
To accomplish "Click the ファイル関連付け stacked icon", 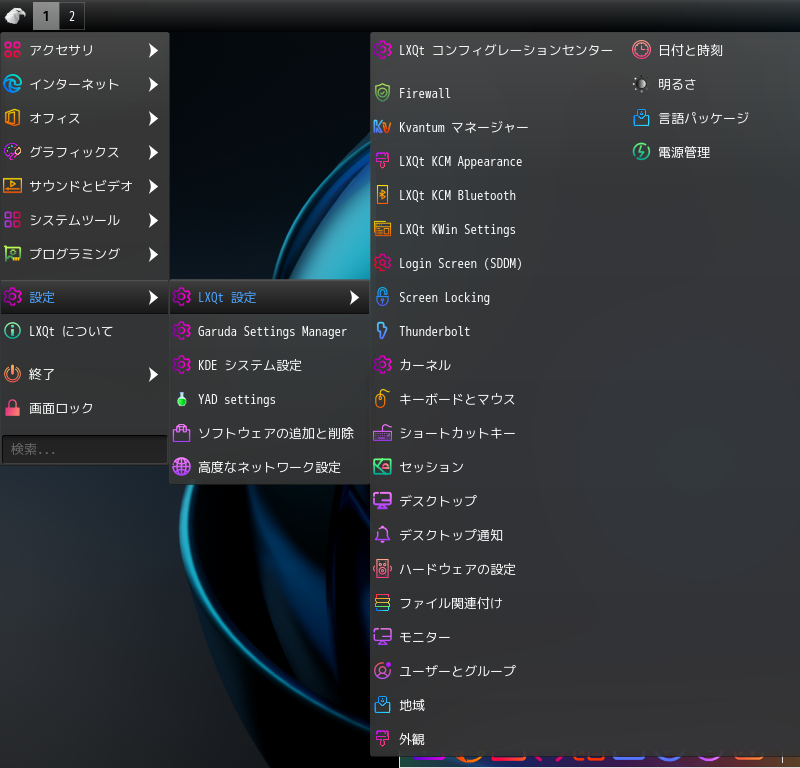I will (382, 603).
